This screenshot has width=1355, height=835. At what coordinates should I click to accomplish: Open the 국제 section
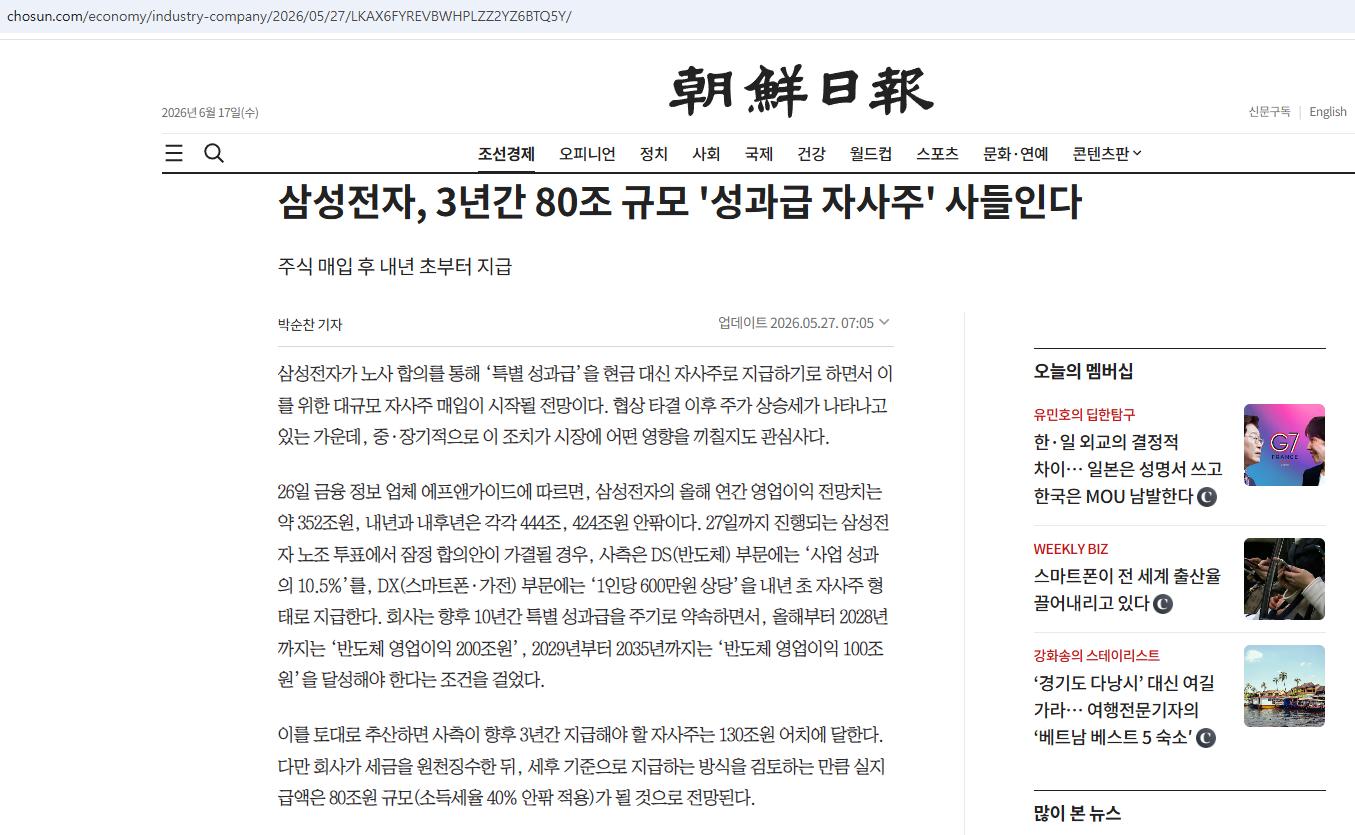[x=759, y=154]
